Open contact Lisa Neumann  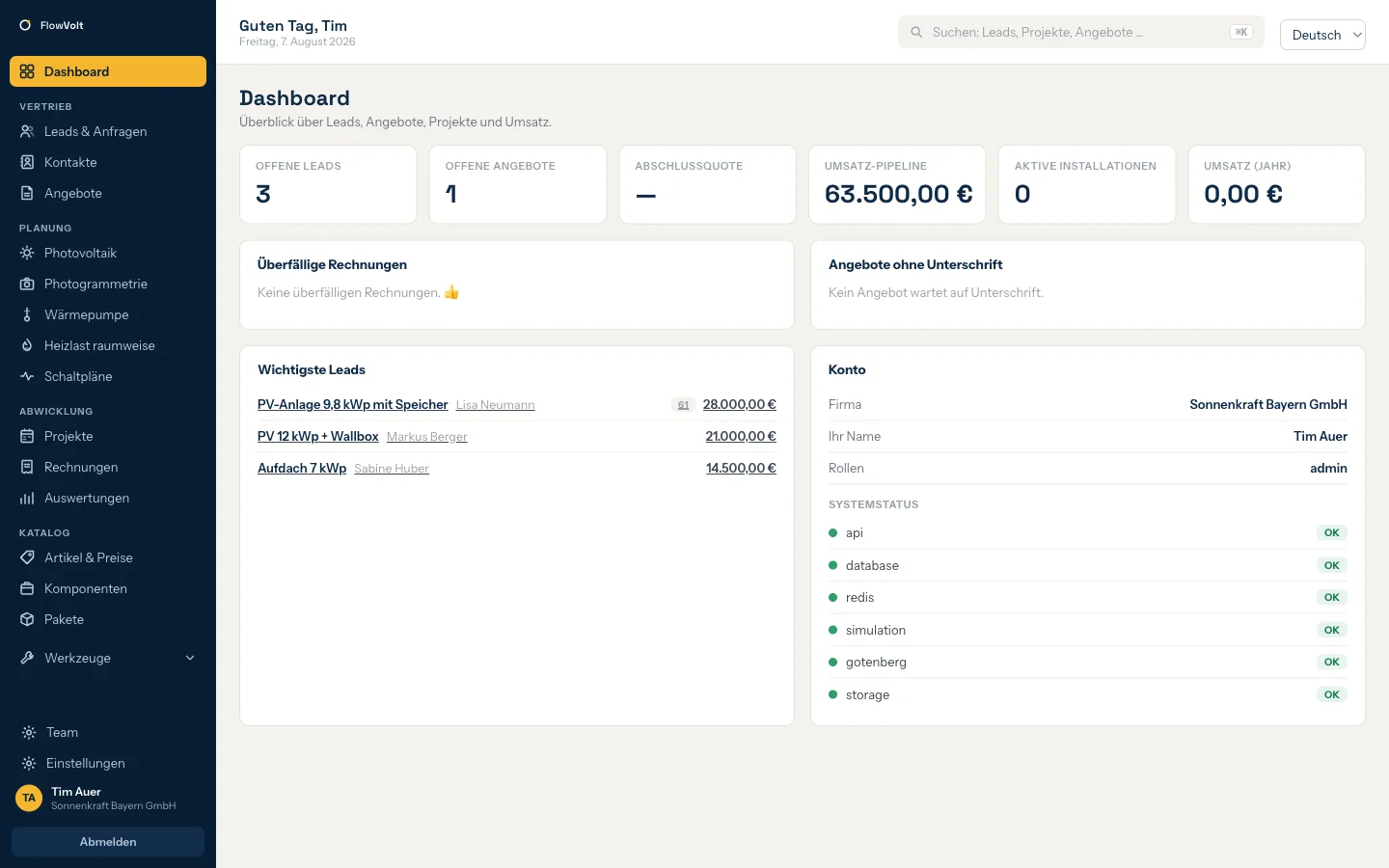[496, 405]
